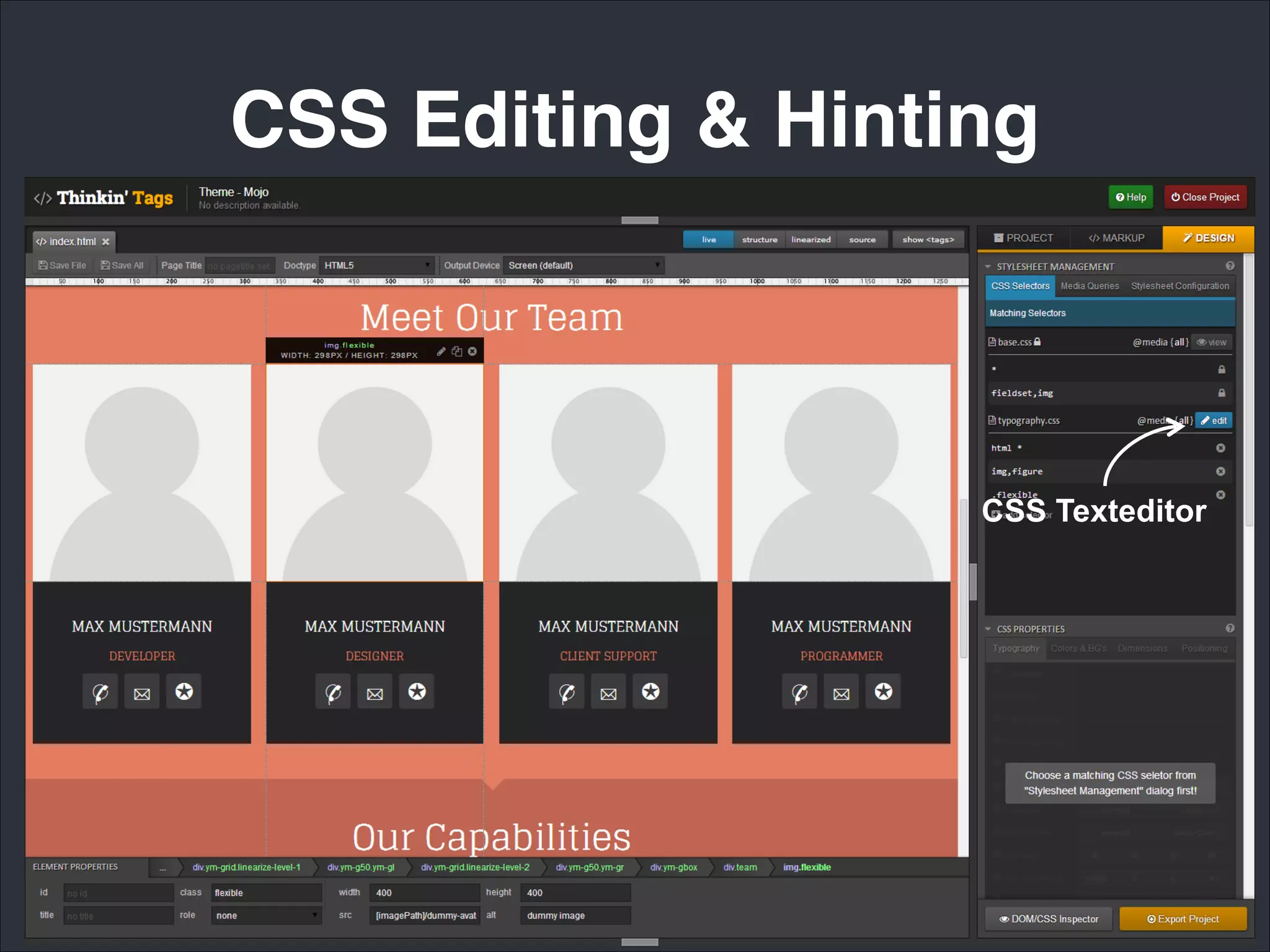
Task: Remove the html * selector
Action: (1220, 448)
